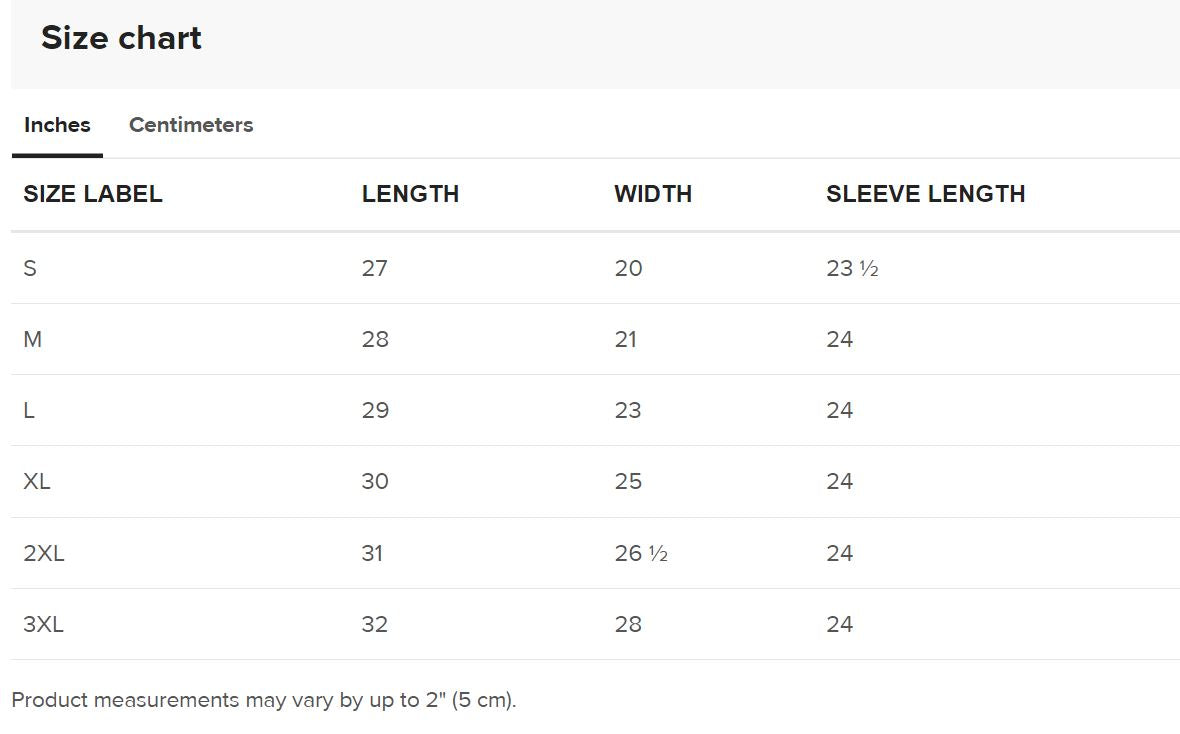Click the 23 ½ sleeve length value
Screen dimensions: 1180x734
pyautogui.click(x=852, y=268)
